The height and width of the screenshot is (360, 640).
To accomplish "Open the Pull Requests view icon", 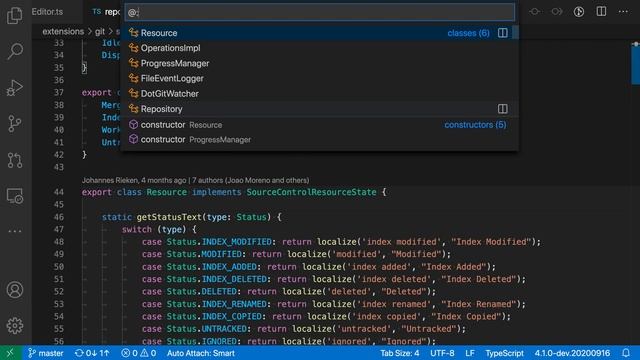I will tap(15, 160).
